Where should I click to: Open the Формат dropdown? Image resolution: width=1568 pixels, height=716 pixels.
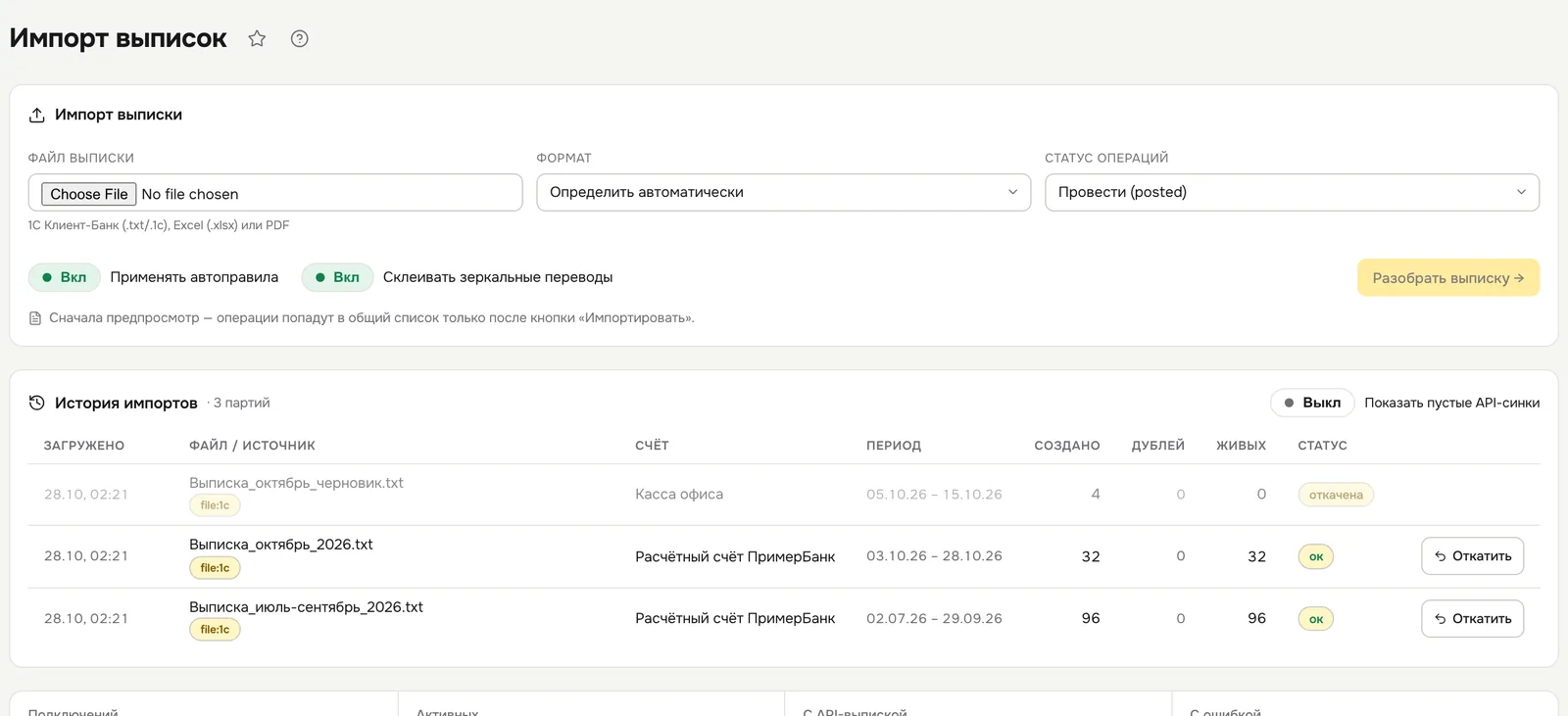coord(784,192)
